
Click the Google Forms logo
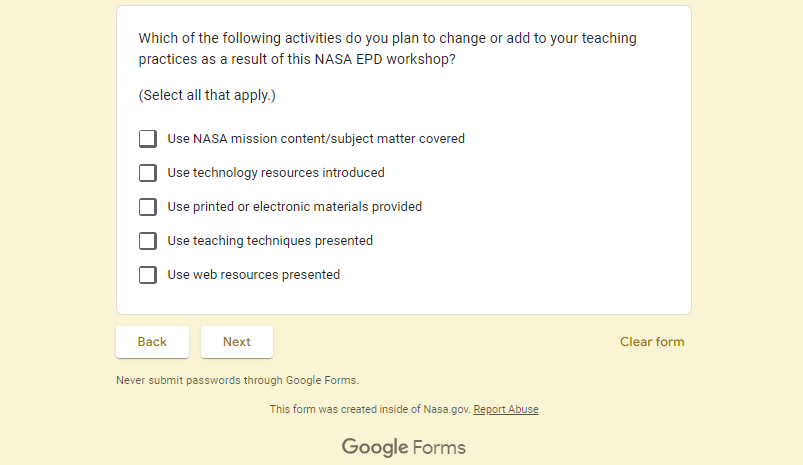tap(404, 447)
